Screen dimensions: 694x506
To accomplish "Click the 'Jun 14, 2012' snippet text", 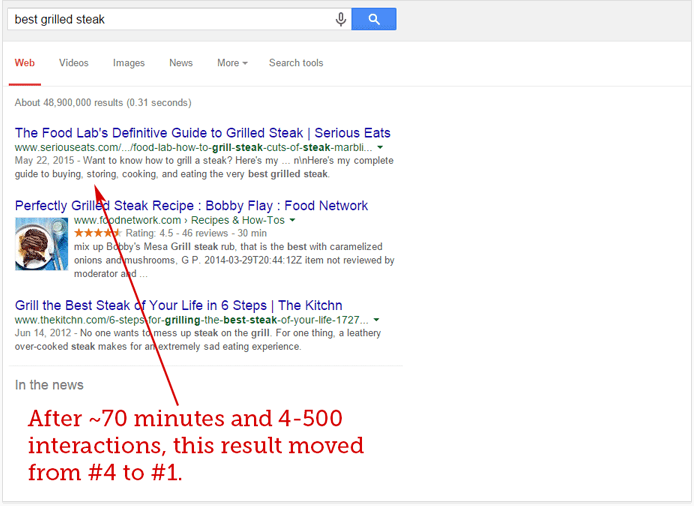I will point(43,333).
